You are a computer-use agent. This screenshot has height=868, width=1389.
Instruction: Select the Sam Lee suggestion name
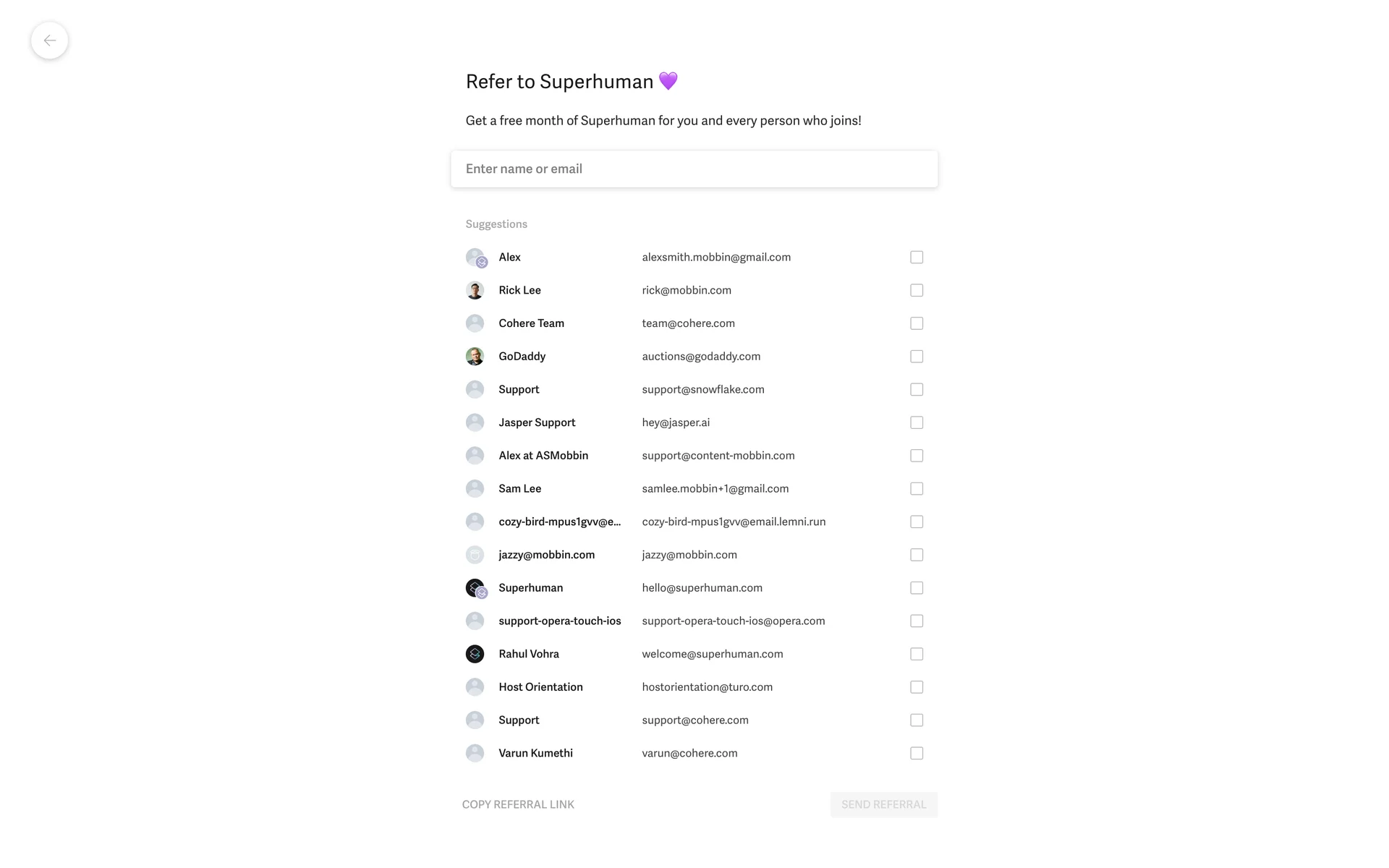point(519,489)
